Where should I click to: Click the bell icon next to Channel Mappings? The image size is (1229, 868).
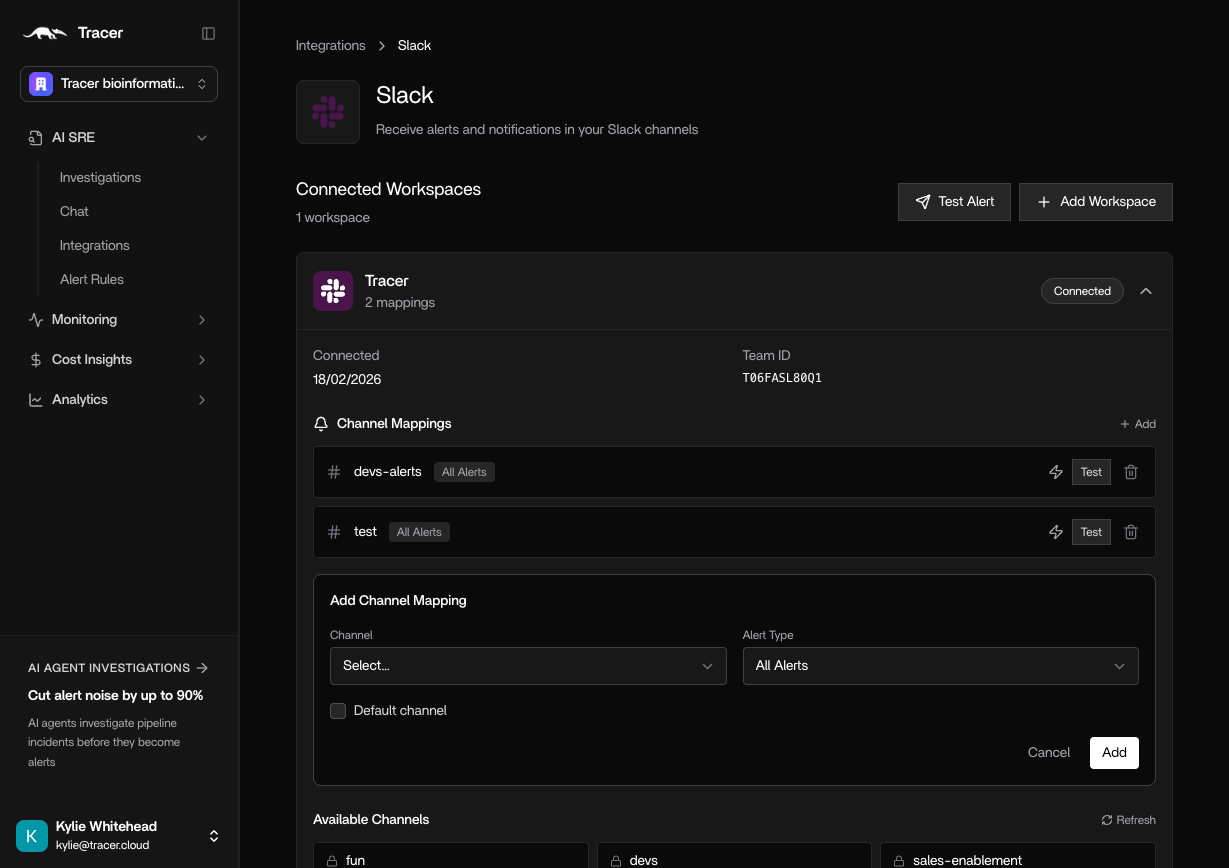(x=321, y=423)
